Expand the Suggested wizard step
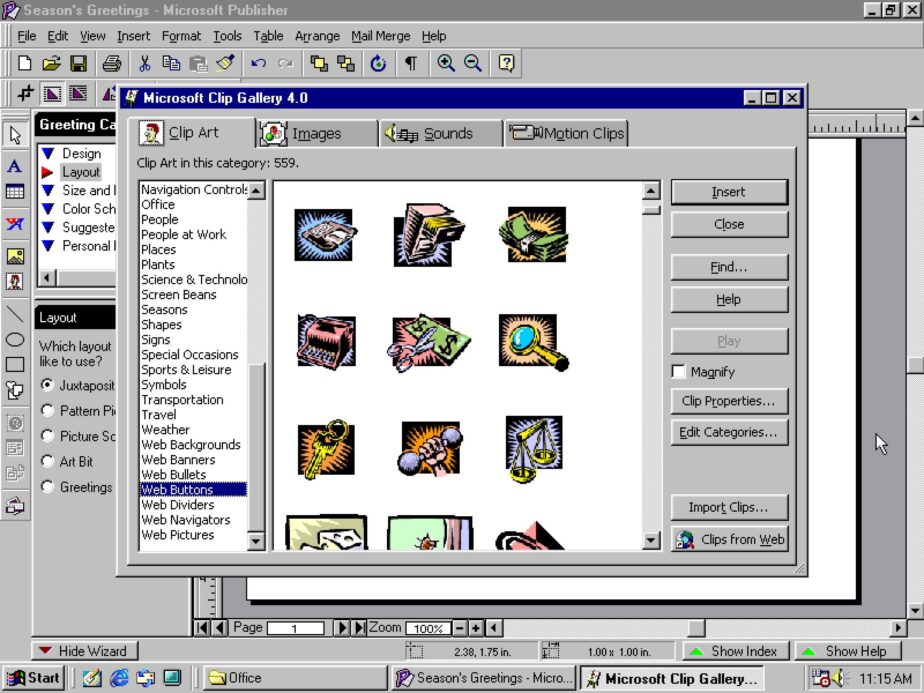The height and width of the screenshot is (693, 924). [48, 227]
